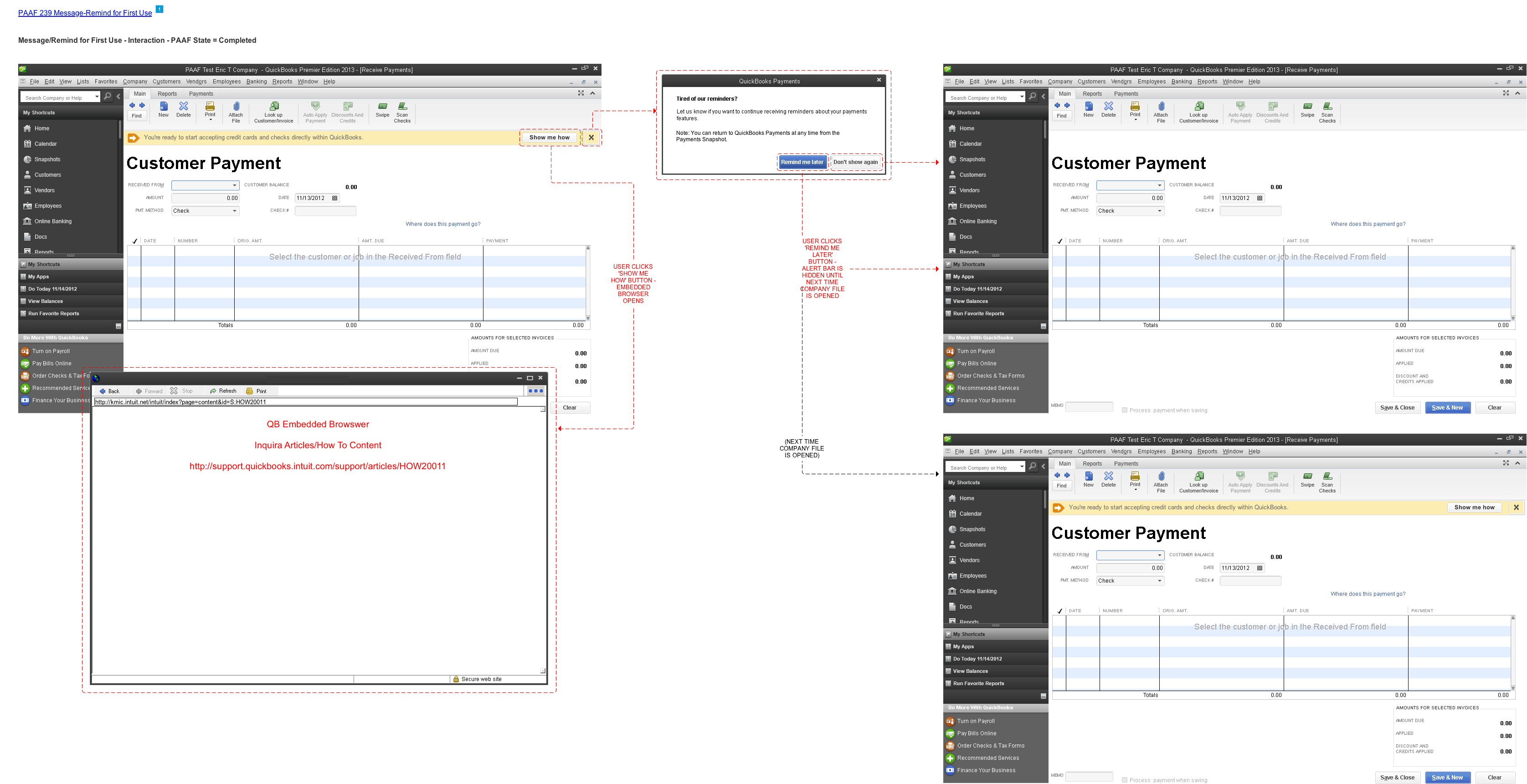Collapse sidebar arrow in lower-right window
The image size is (1527, 784).
click(x=1044, y=466)
